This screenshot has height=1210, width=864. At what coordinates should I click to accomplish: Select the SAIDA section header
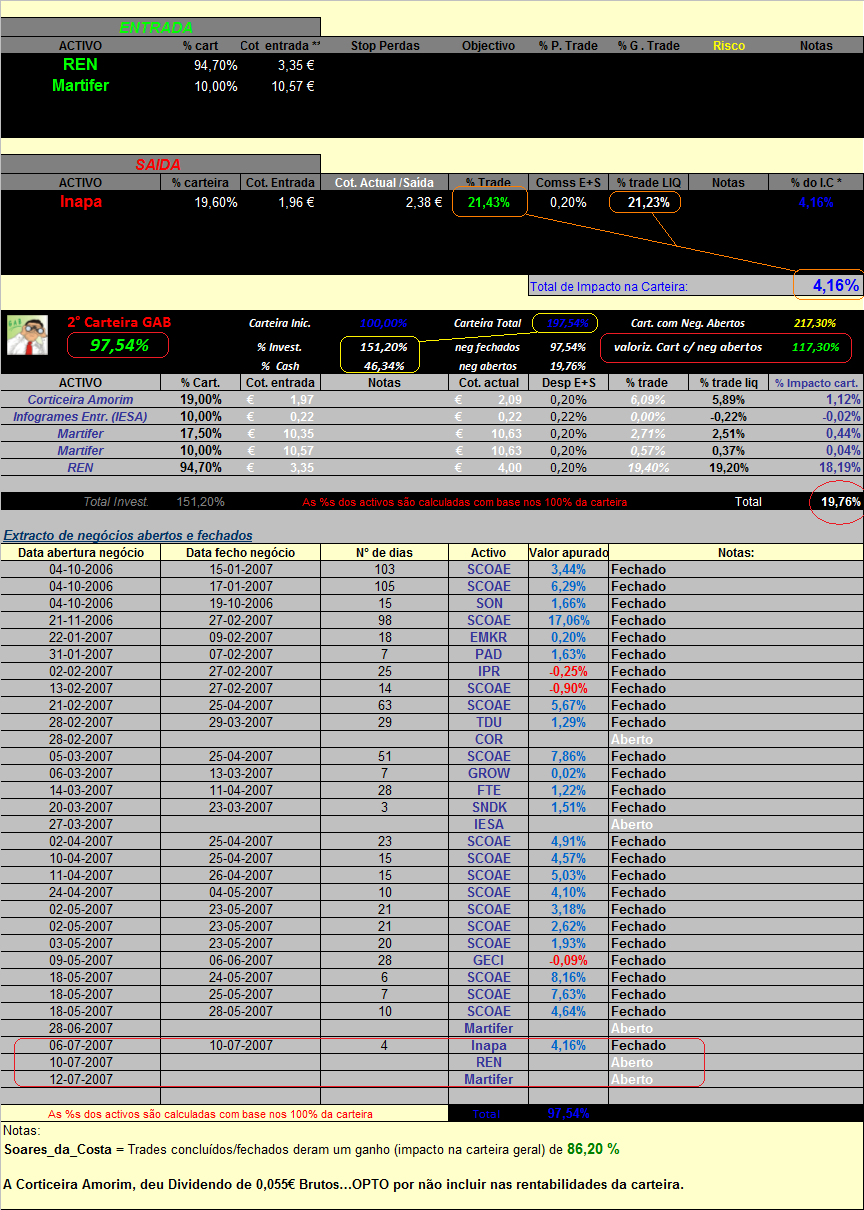click(x=158, y=164)
